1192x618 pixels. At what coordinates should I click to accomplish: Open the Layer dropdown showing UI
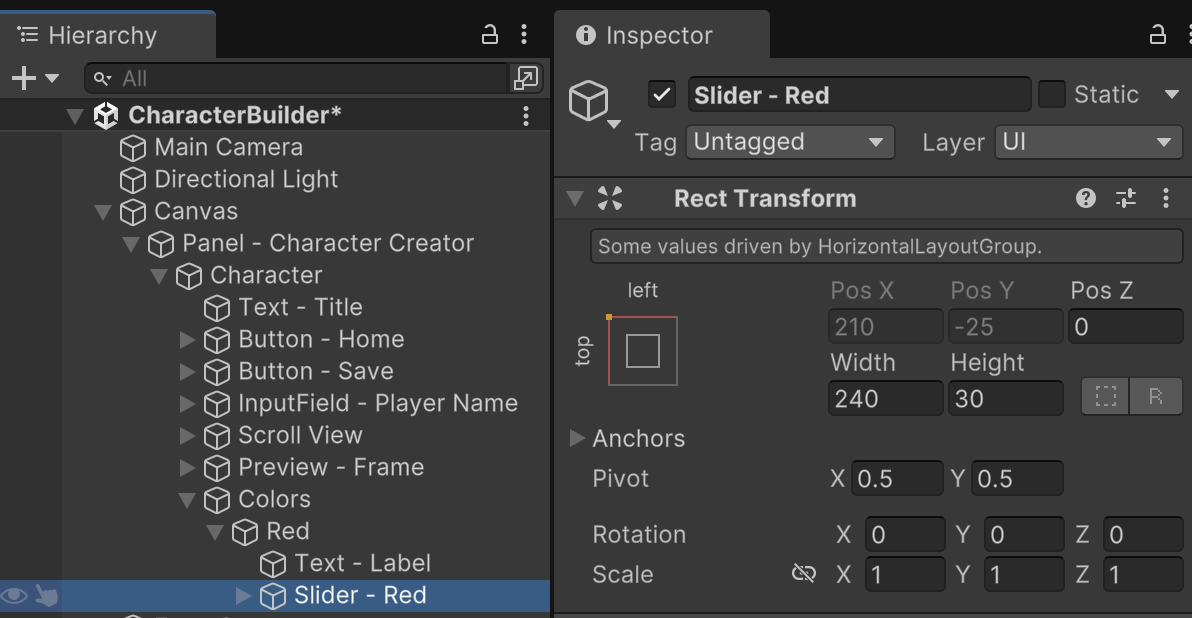1089,142
